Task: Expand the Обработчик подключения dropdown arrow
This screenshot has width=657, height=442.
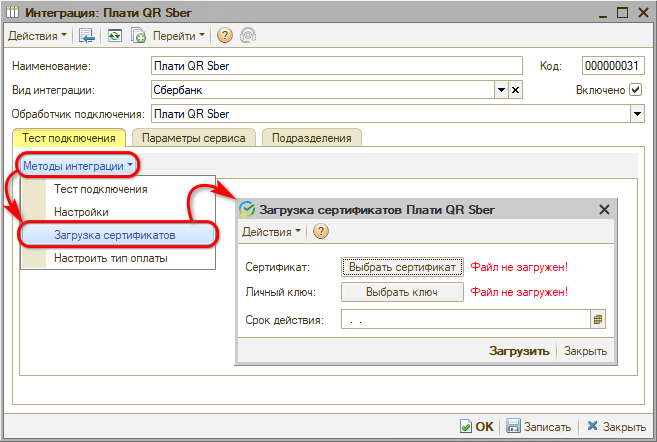Action: point(638,114)
